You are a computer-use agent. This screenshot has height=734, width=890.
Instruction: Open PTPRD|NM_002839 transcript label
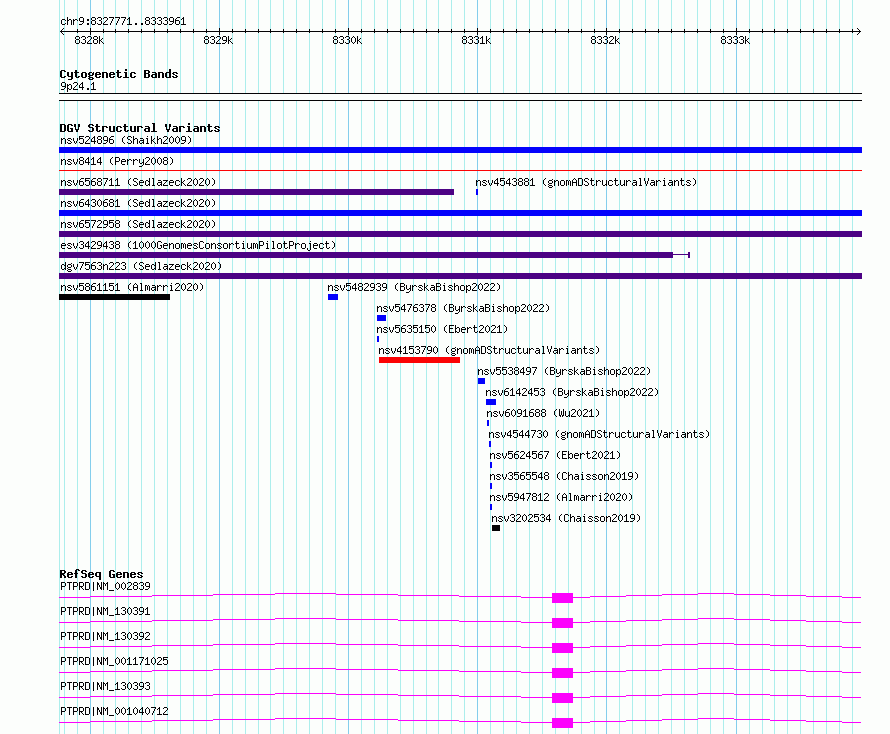(105, 586)
